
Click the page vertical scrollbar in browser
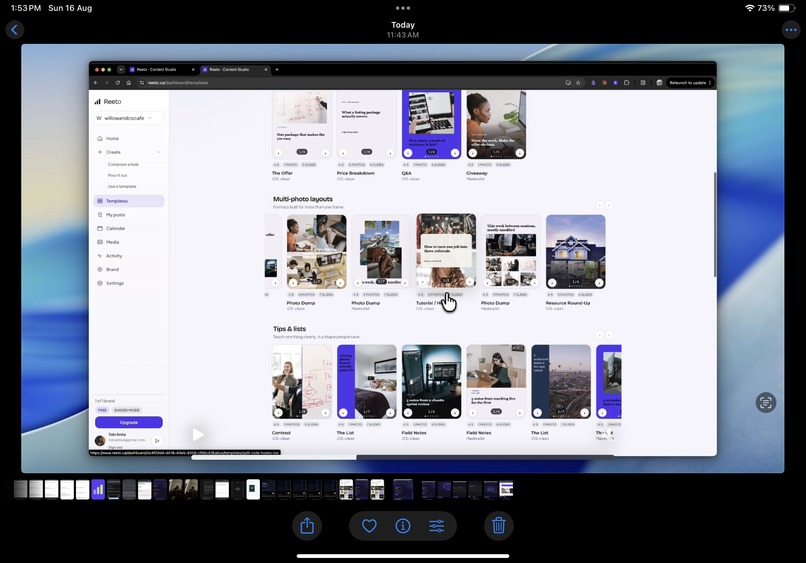[x=715, y=225]
